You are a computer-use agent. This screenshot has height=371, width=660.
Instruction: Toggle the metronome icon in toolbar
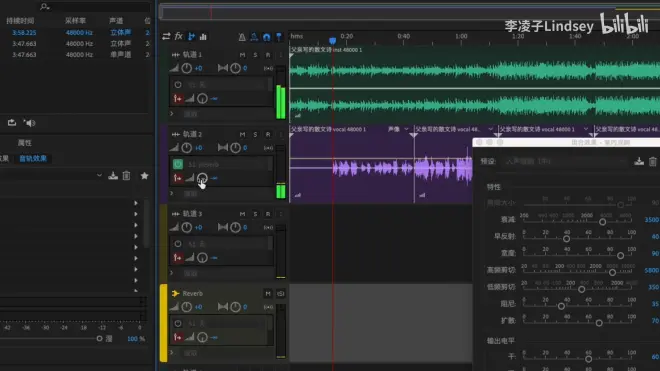click(242, 37)
